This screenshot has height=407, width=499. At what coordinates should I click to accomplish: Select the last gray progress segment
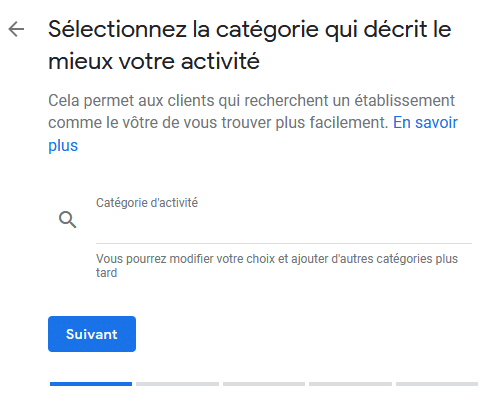(437, 384)
